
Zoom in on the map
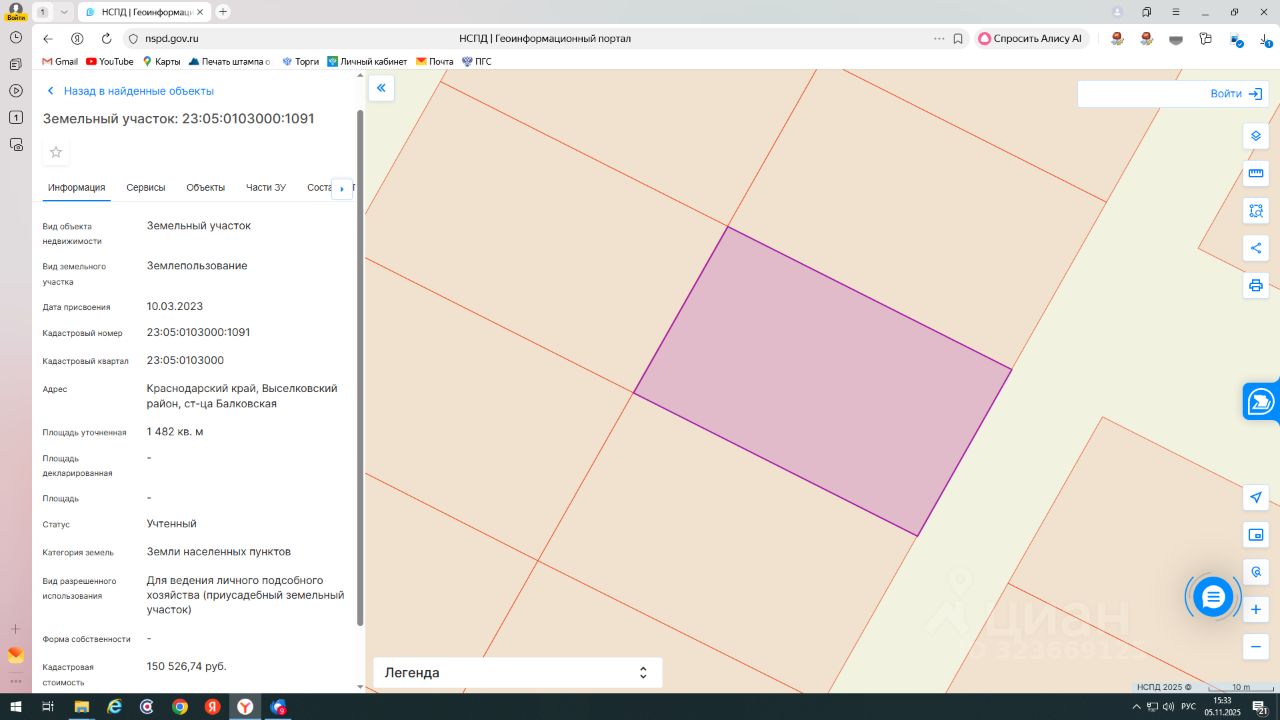[x=1256, y=609]
